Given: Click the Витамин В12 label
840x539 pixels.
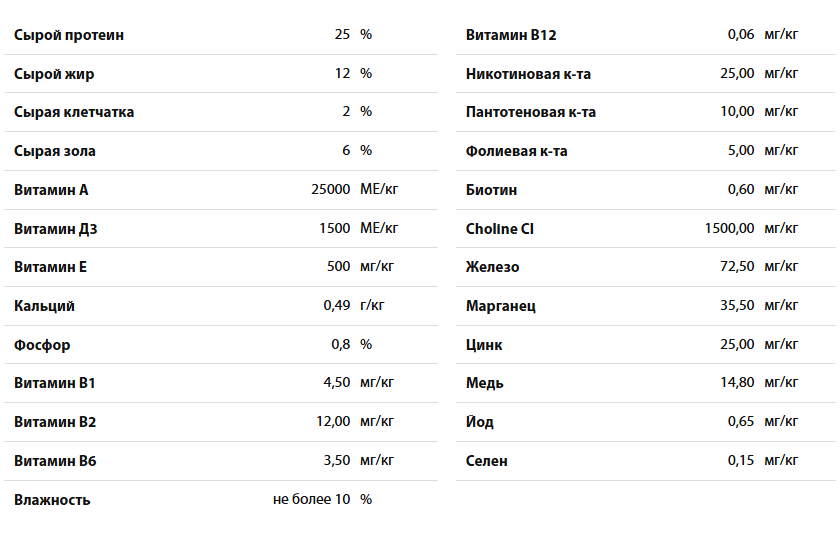Looking at the screenshot, I should click(511, 35).
